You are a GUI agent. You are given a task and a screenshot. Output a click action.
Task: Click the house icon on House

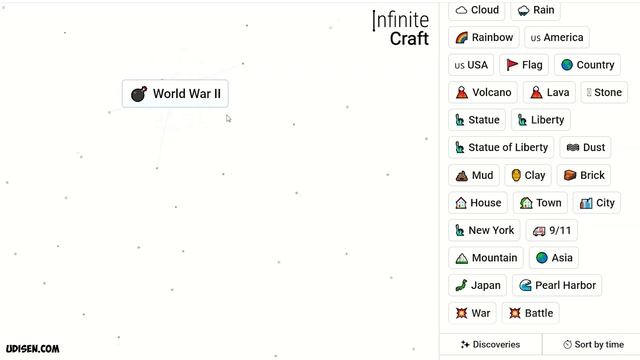coord(461,203)
